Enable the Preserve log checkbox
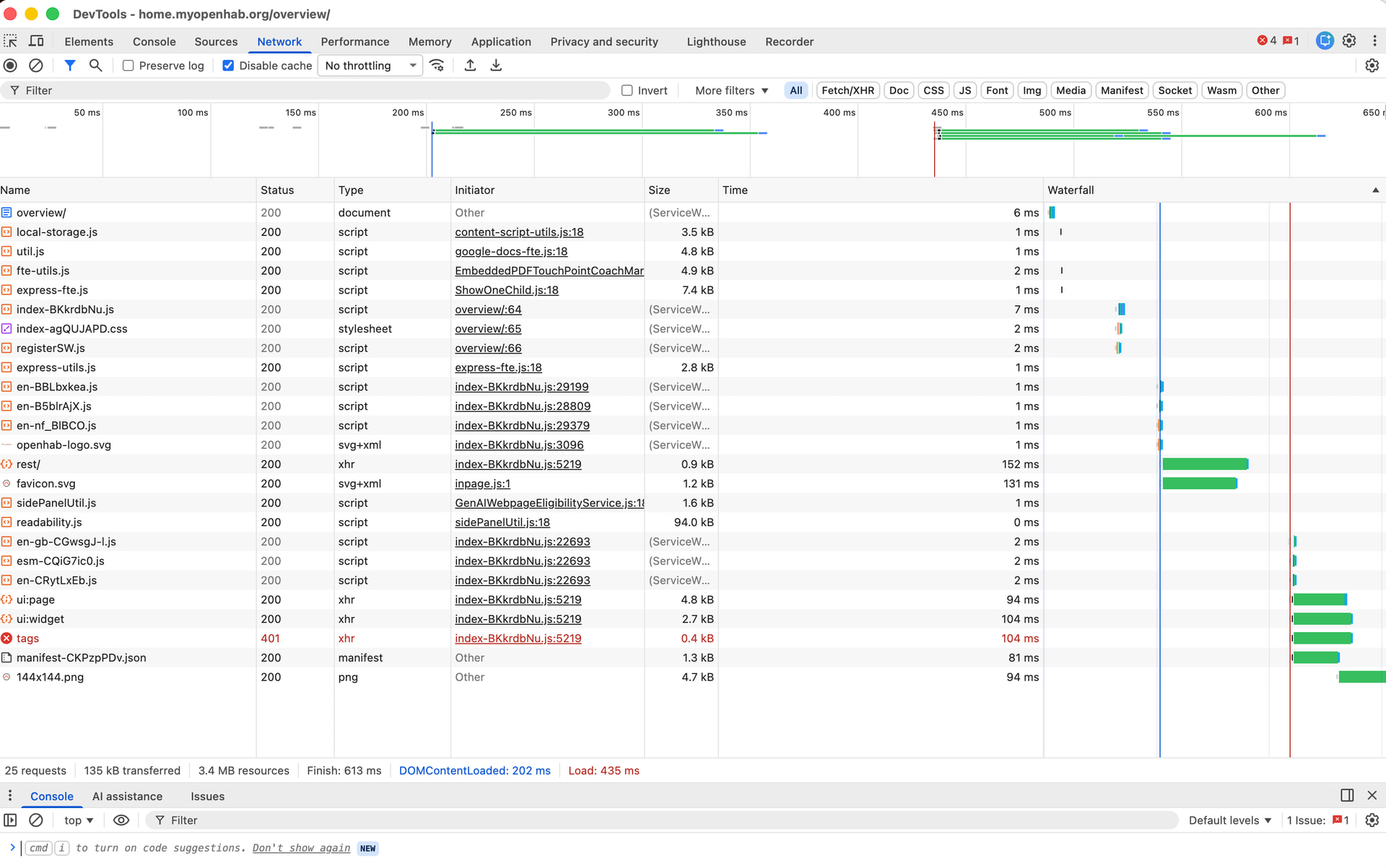 click(x=128, y=66)
